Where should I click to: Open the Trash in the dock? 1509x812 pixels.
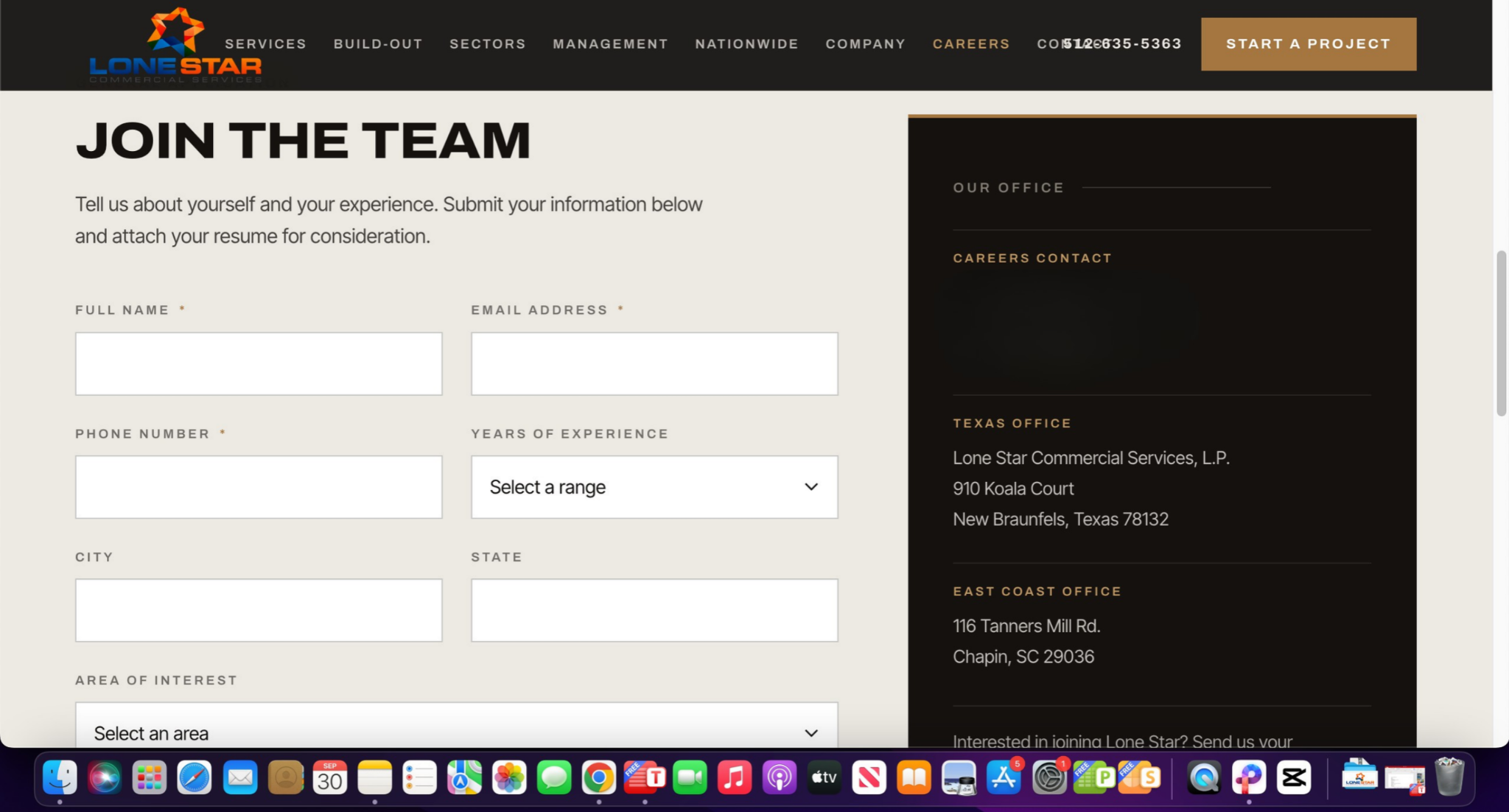click(1449, 777)
